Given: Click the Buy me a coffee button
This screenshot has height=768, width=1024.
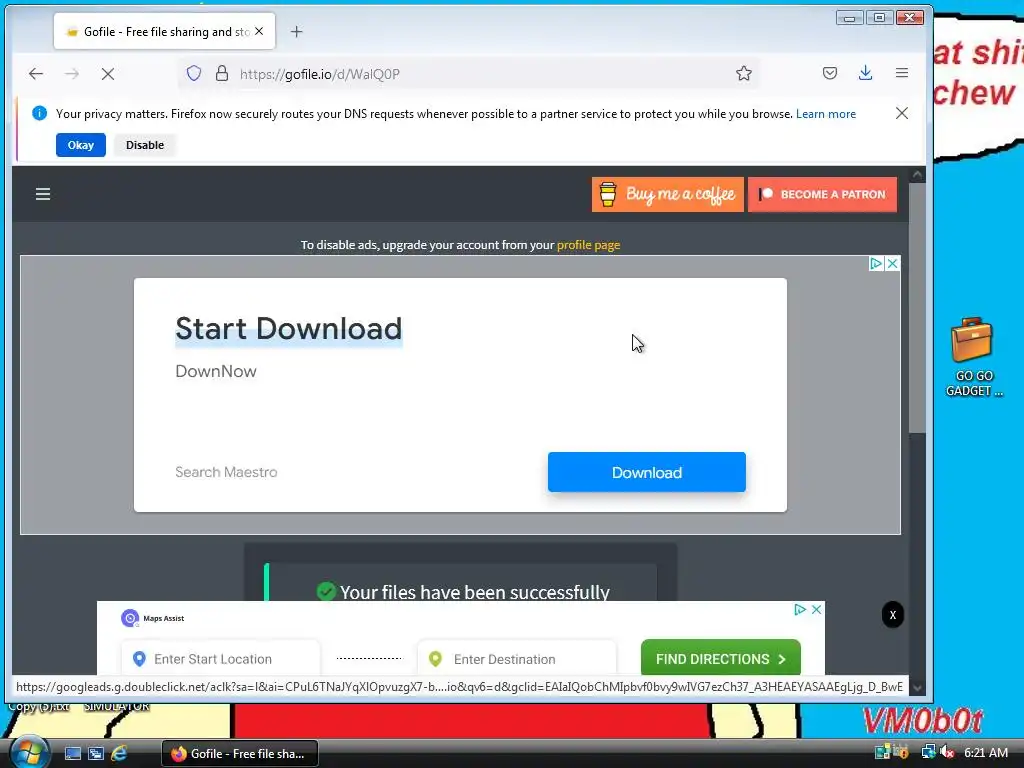Looking at the screenshot, I should 667,194.
